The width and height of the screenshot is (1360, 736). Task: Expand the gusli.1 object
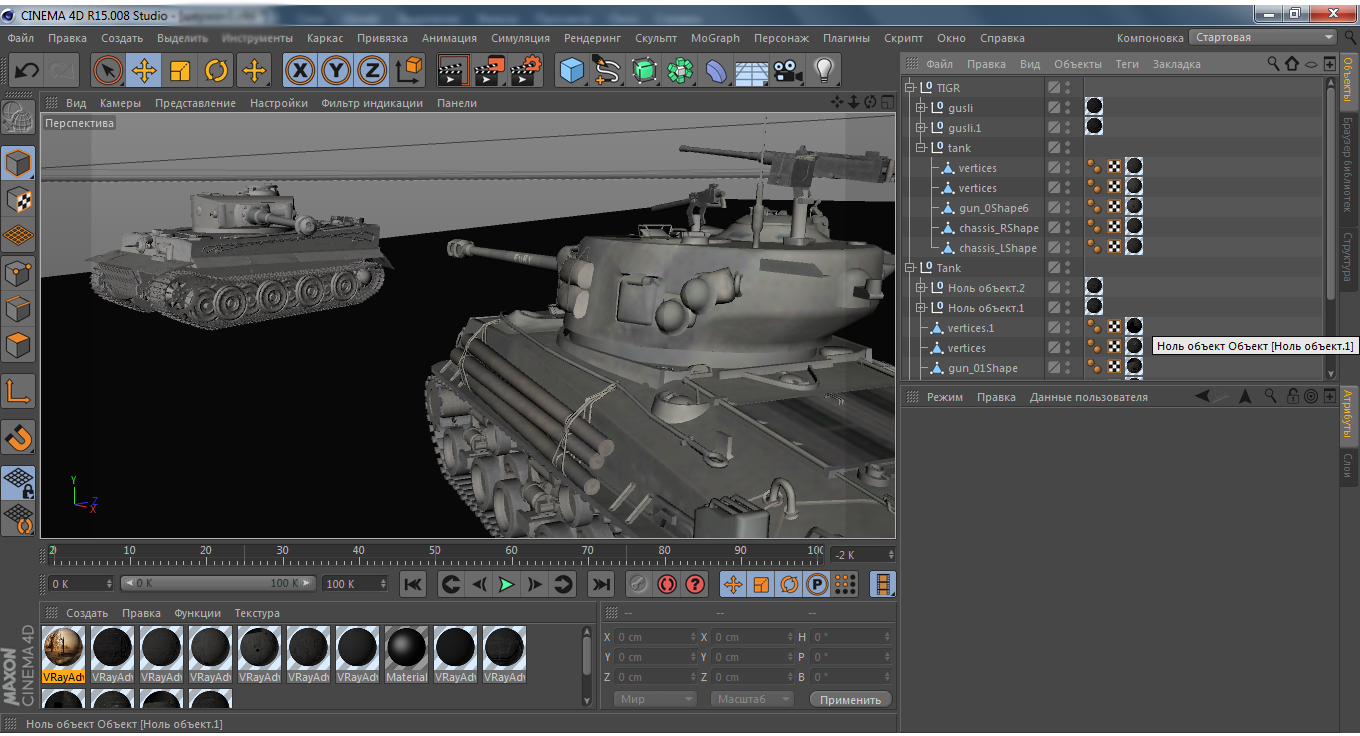(x=922, y=128)
